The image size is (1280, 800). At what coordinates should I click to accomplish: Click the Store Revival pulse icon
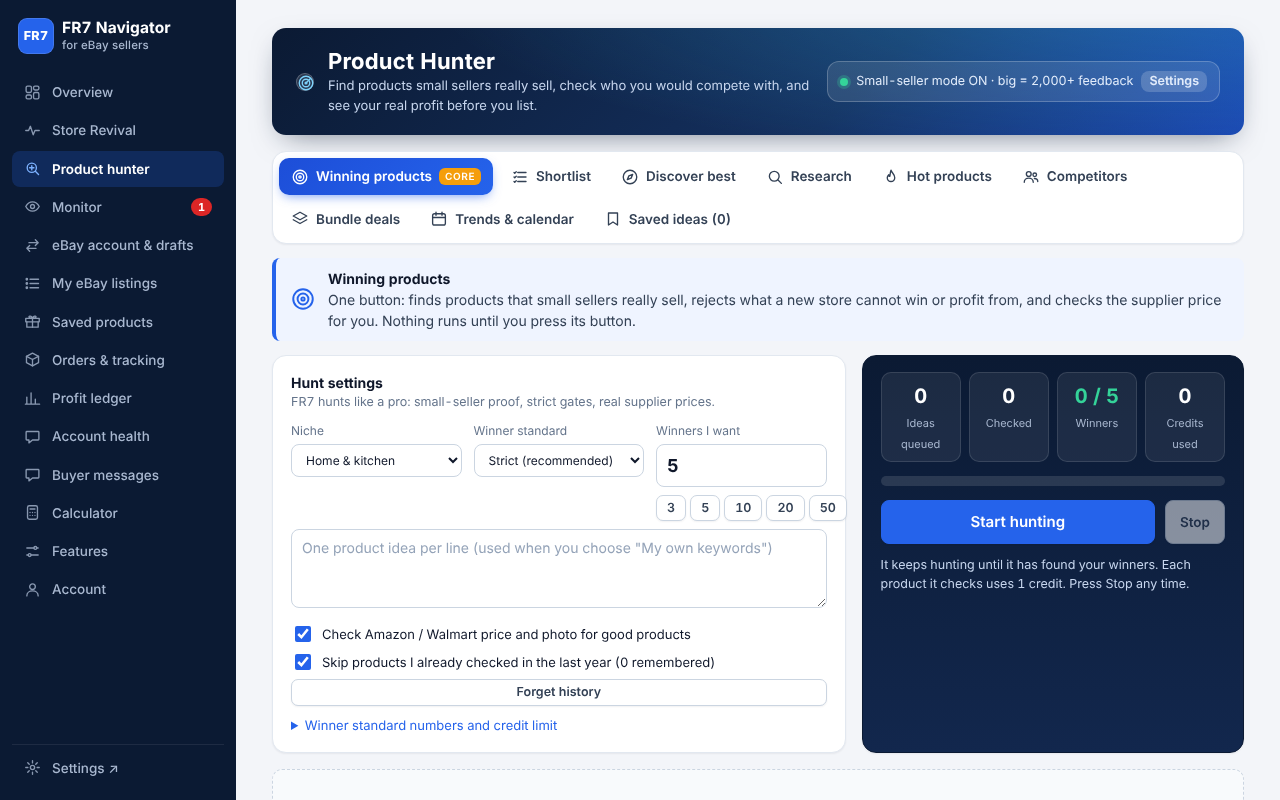tap(33, 130)
